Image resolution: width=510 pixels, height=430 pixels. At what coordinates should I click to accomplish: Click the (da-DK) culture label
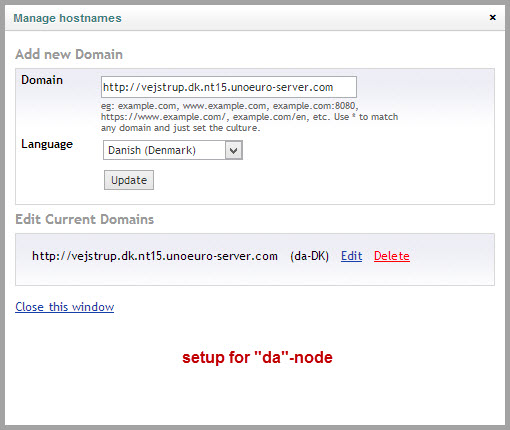click(309, 256)
